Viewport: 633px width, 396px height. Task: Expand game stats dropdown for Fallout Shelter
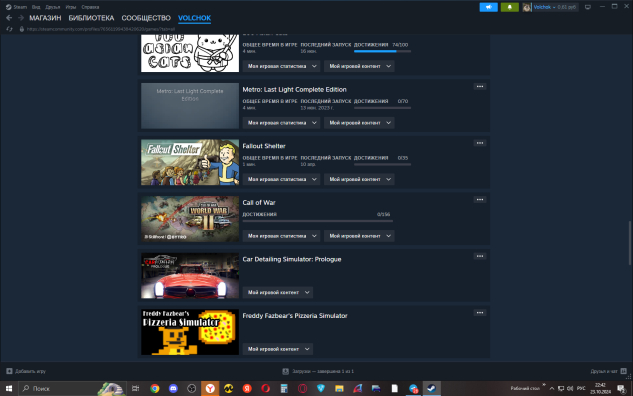pos(281,179)
